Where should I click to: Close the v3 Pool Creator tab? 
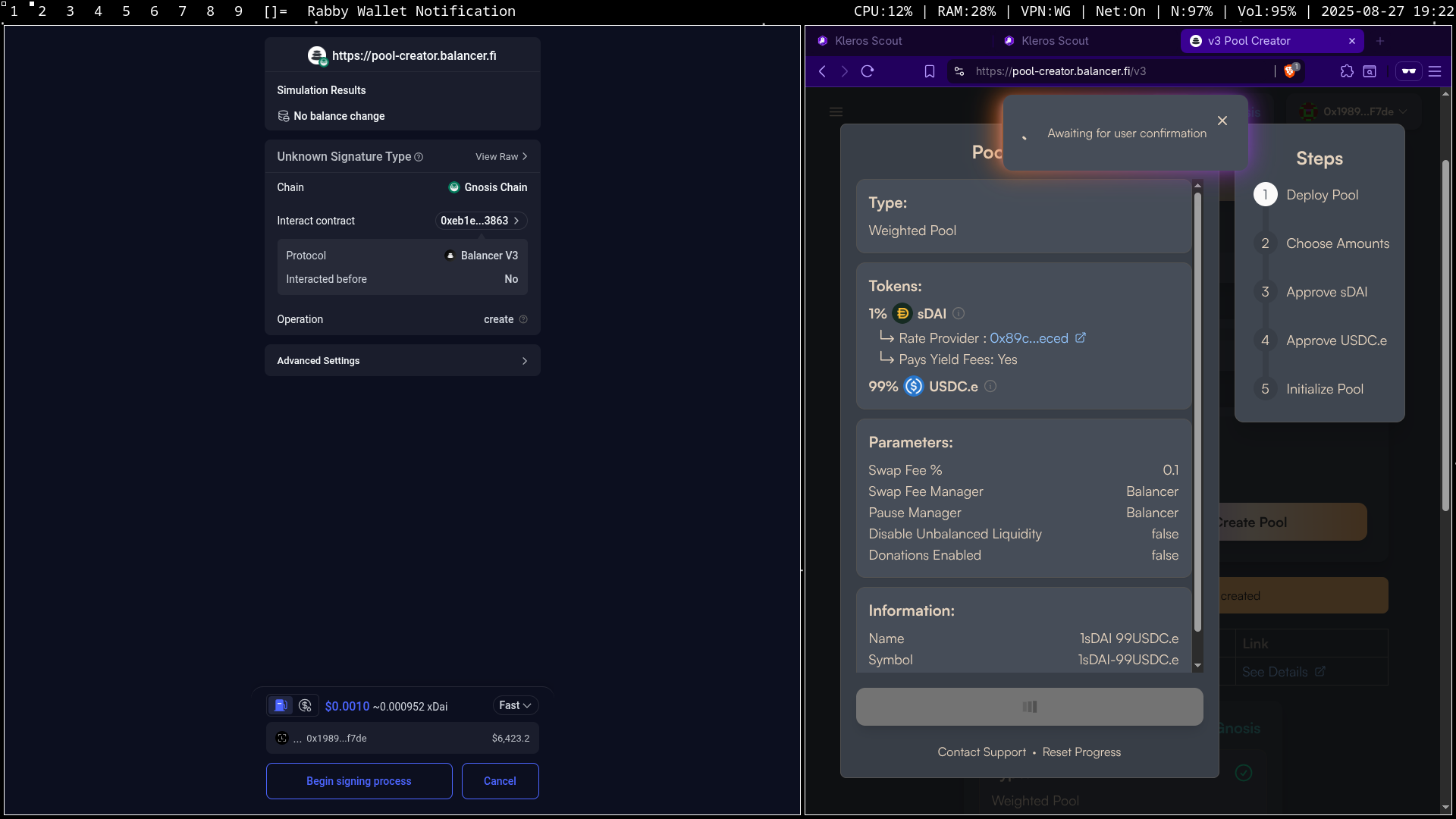coord(1352,41)
